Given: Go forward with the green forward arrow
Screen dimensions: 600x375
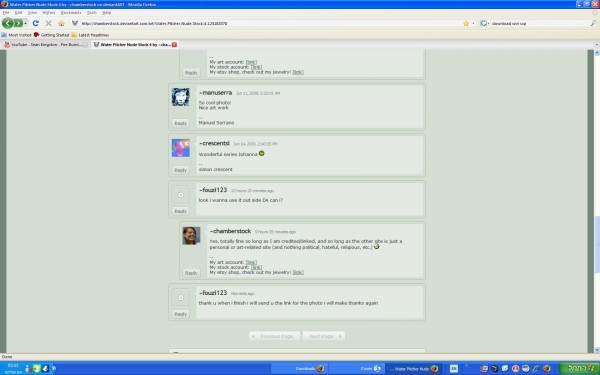Looking at the screenshot, I should (x=18, y=23).
